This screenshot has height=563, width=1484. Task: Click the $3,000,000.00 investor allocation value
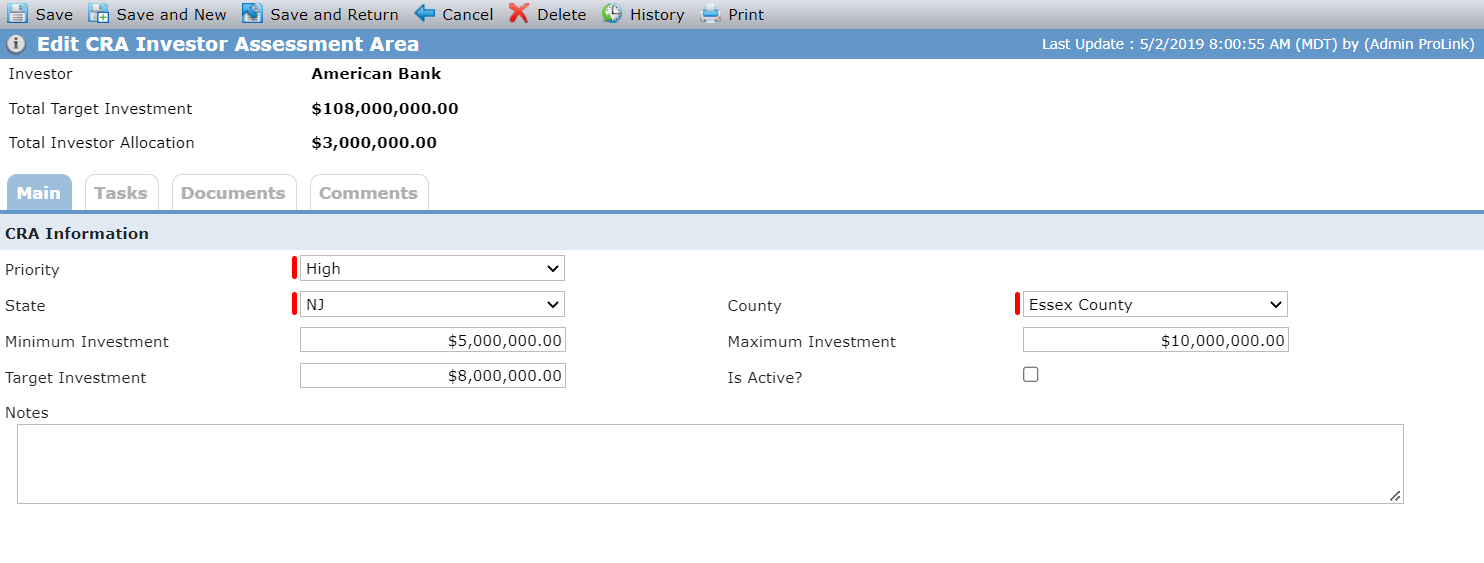click(x=374, y=143)
